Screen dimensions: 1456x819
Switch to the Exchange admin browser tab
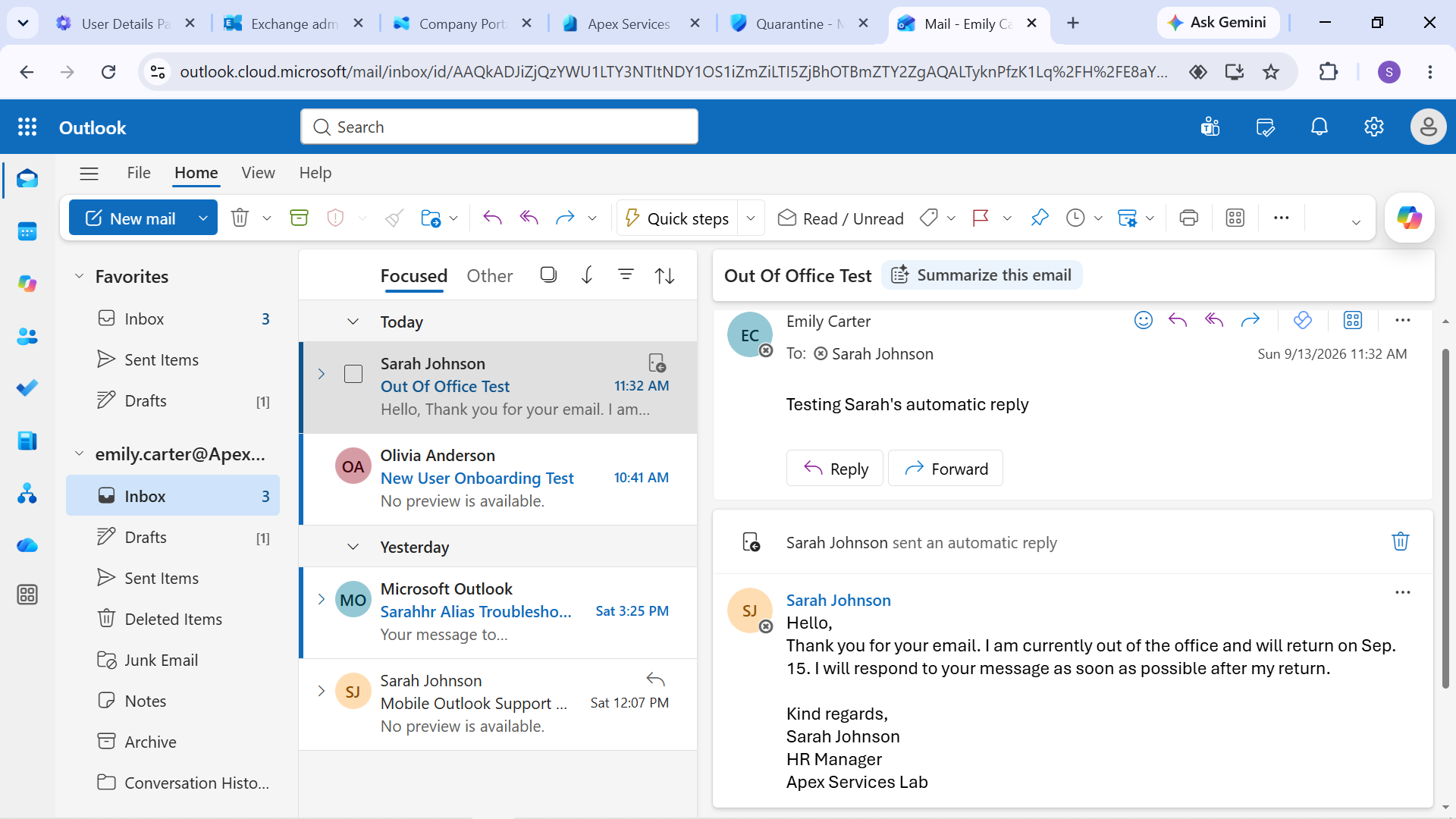294,24
